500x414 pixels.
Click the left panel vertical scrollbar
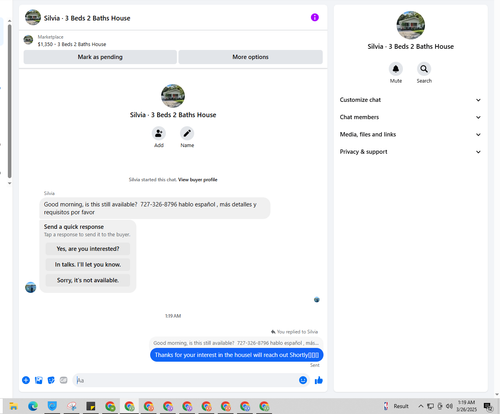pos(9,102)
